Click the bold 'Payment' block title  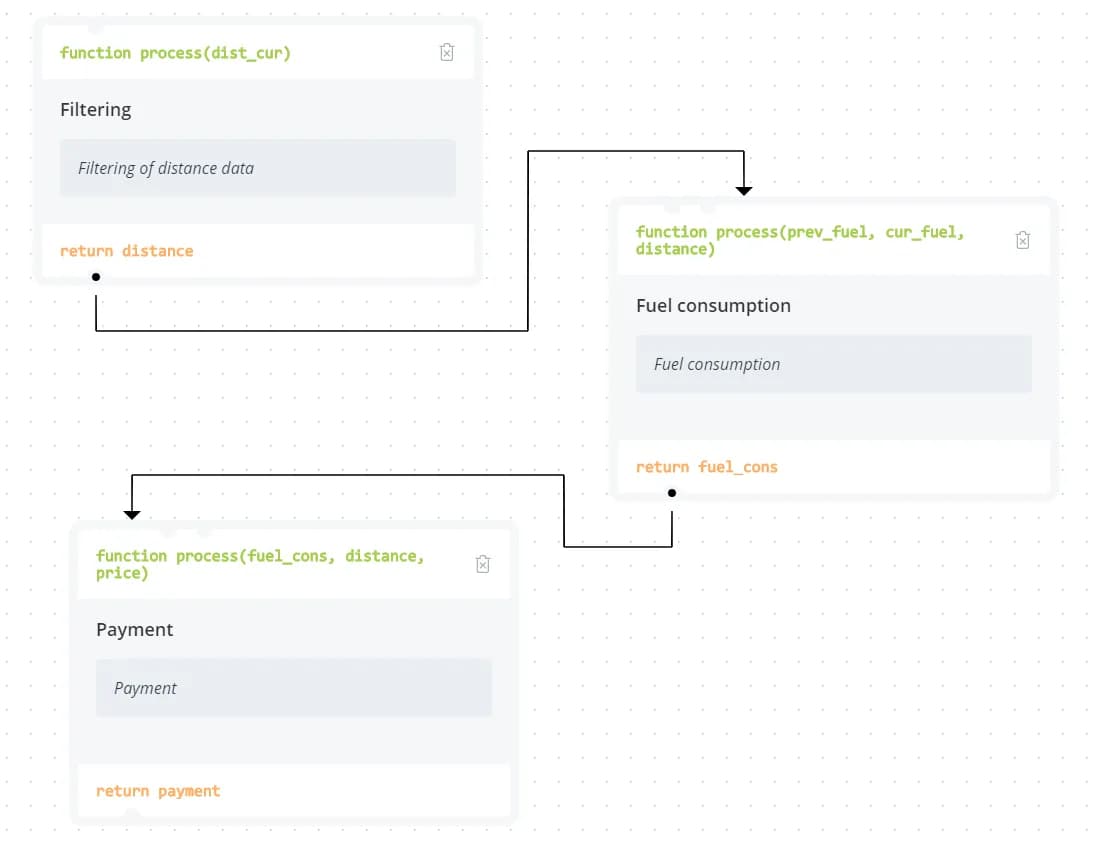click(135, 630)
